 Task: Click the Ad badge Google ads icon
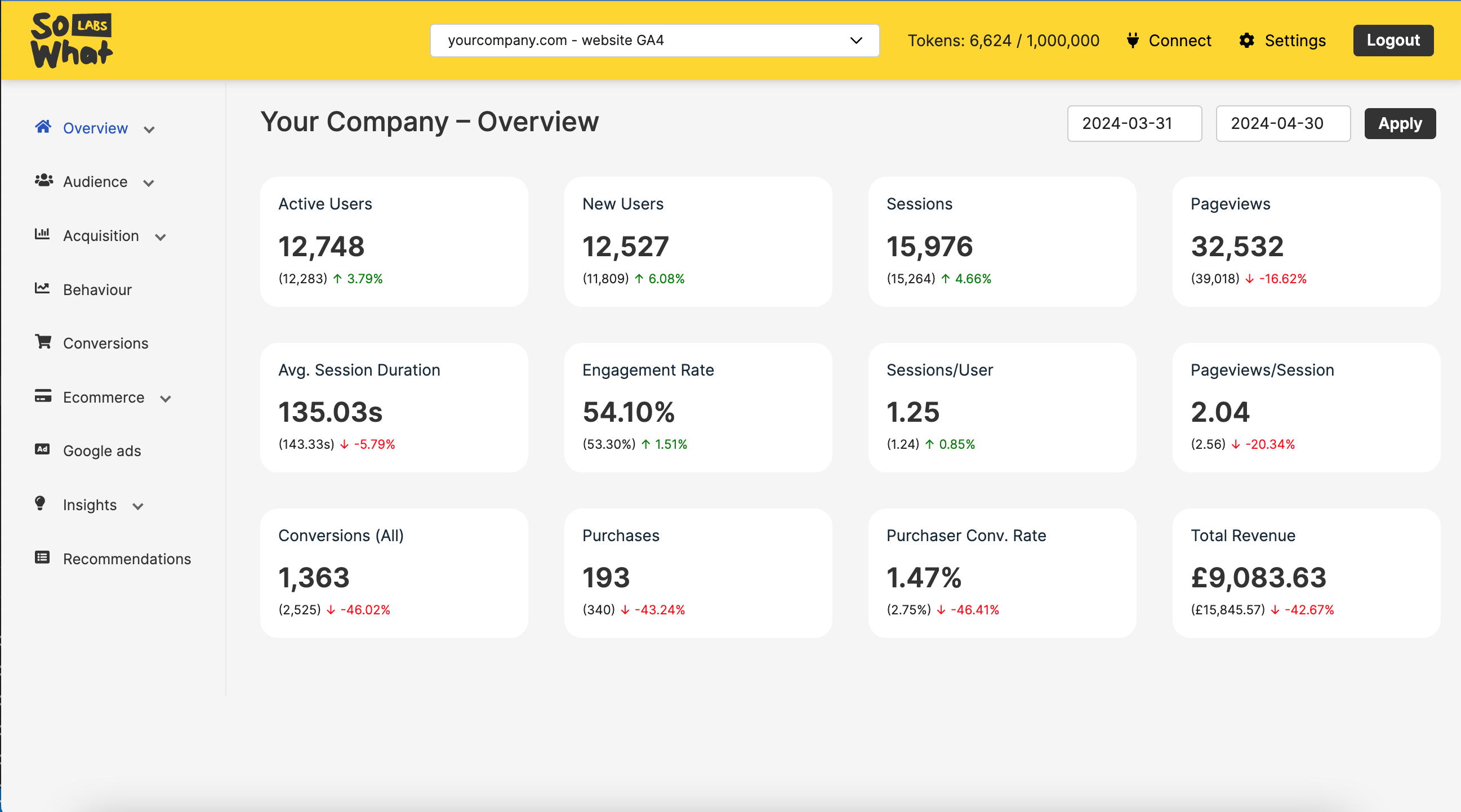pos(43,449)
